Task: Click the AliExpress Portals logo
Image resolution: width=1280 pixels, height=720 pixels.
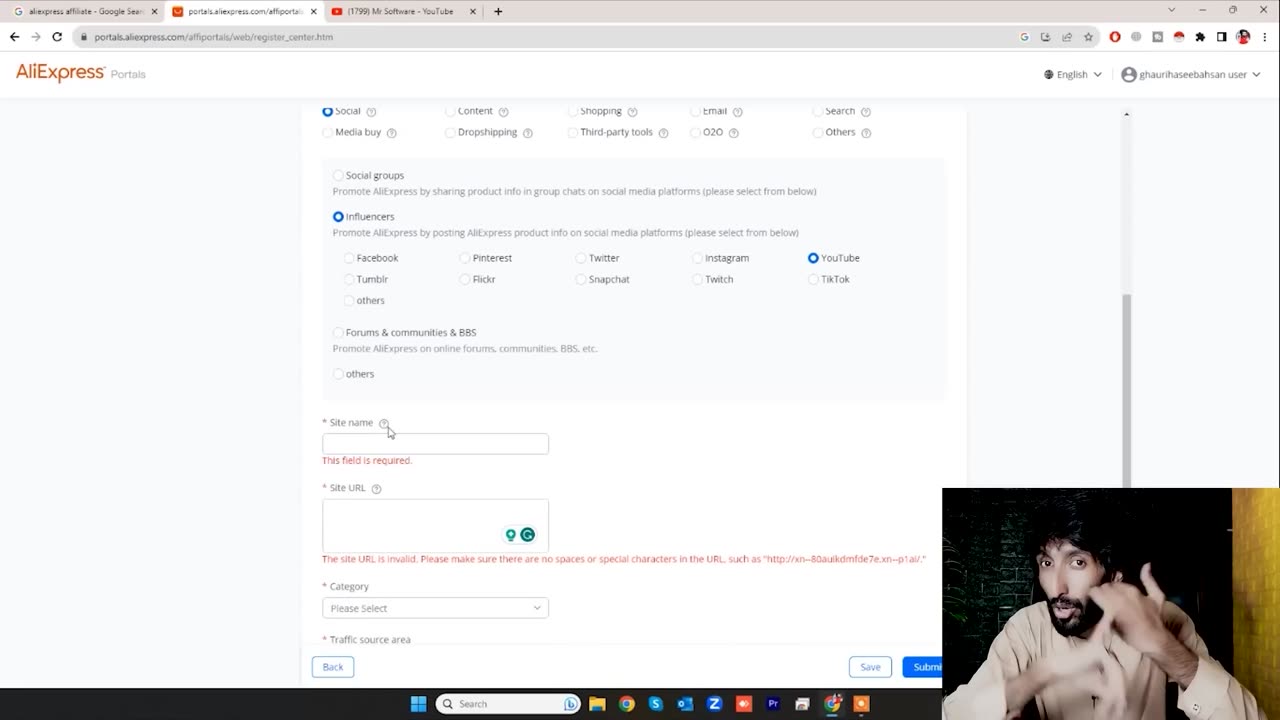Action: [x=81, y=73]
